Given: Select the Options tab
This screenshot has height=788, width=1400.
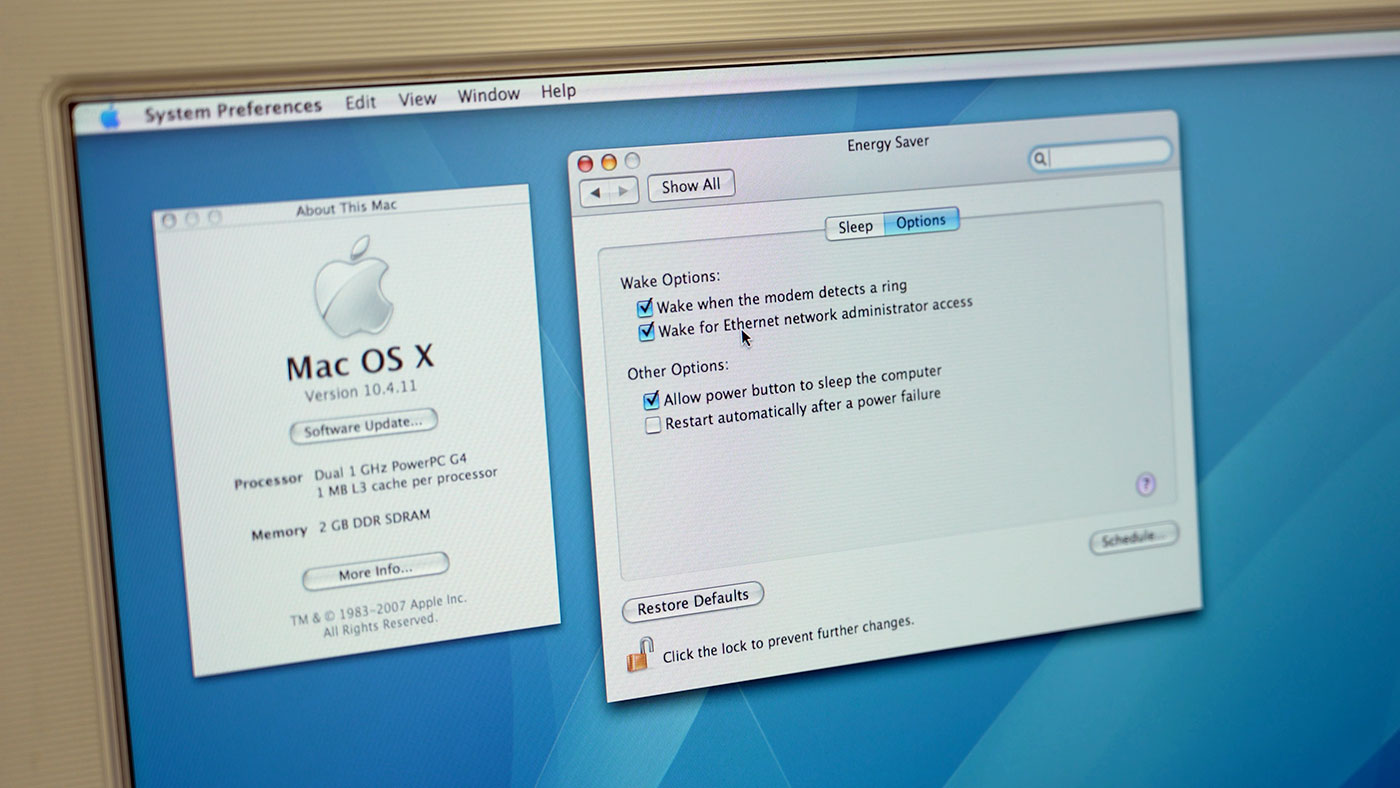Looking at the screenshot, I should [x=921, y=221].
